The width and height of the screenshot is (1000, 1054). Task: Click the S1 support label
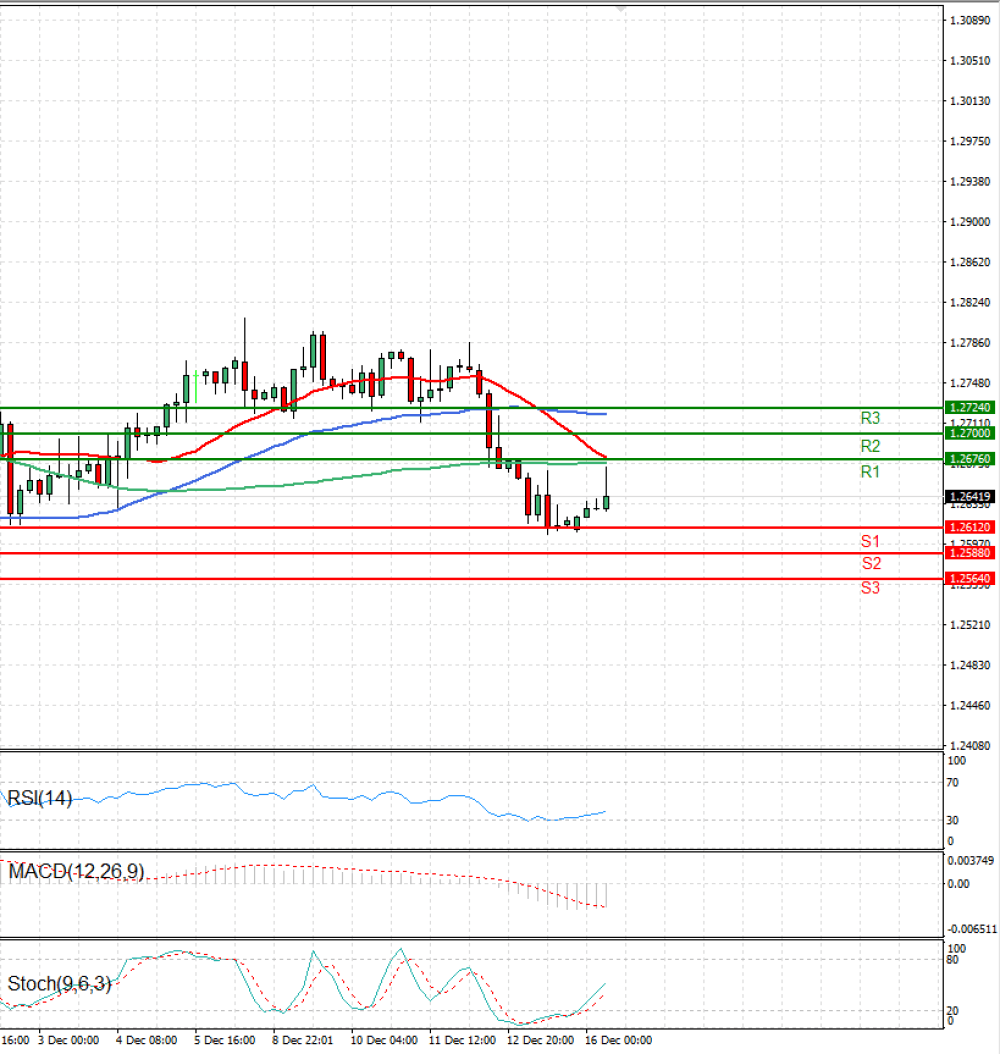click(870, 541)
